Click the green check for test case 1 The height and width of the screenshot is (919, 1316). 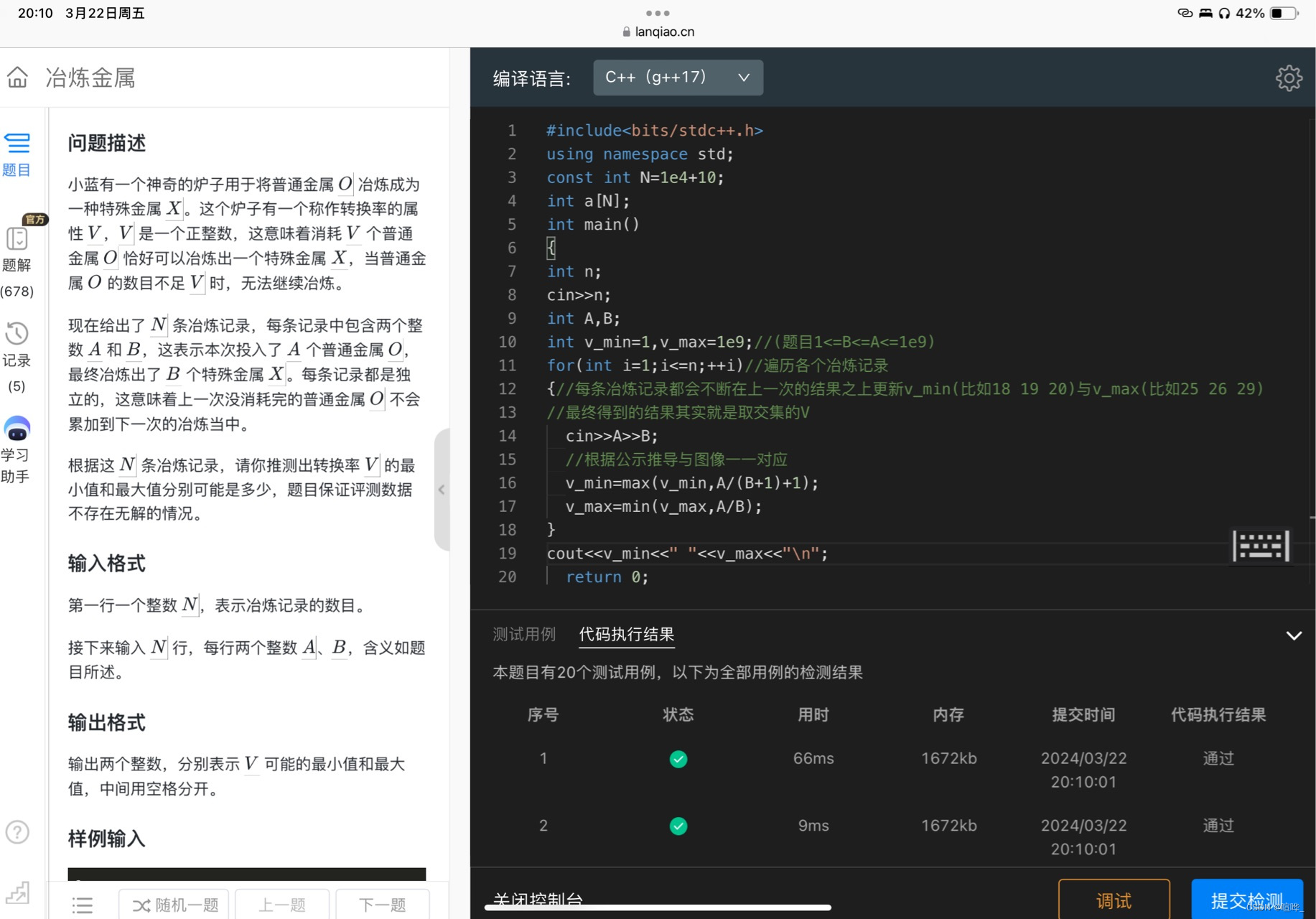pos(678,759)
